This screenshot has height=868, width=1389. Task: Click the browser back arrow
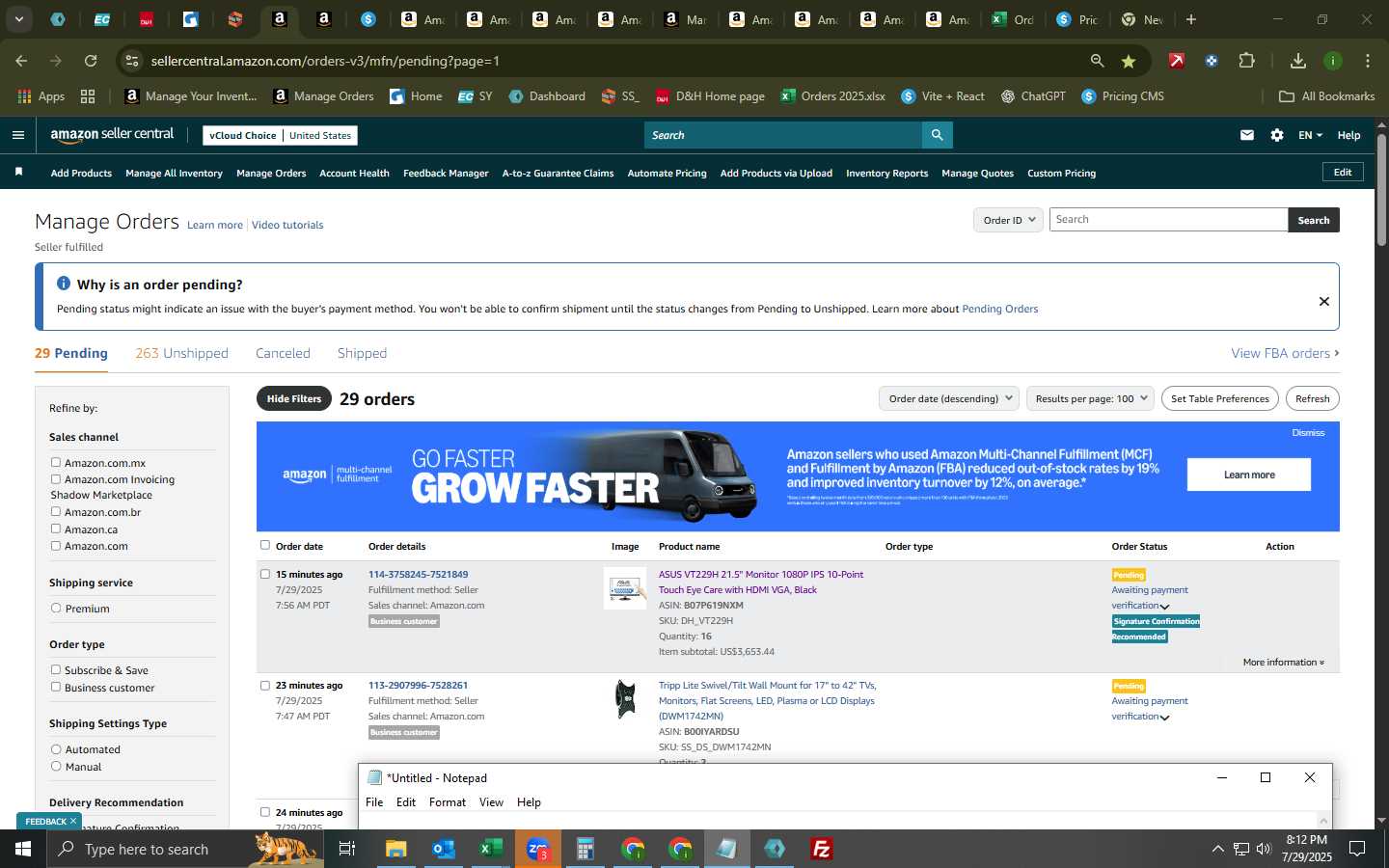(x=21, y=61)
